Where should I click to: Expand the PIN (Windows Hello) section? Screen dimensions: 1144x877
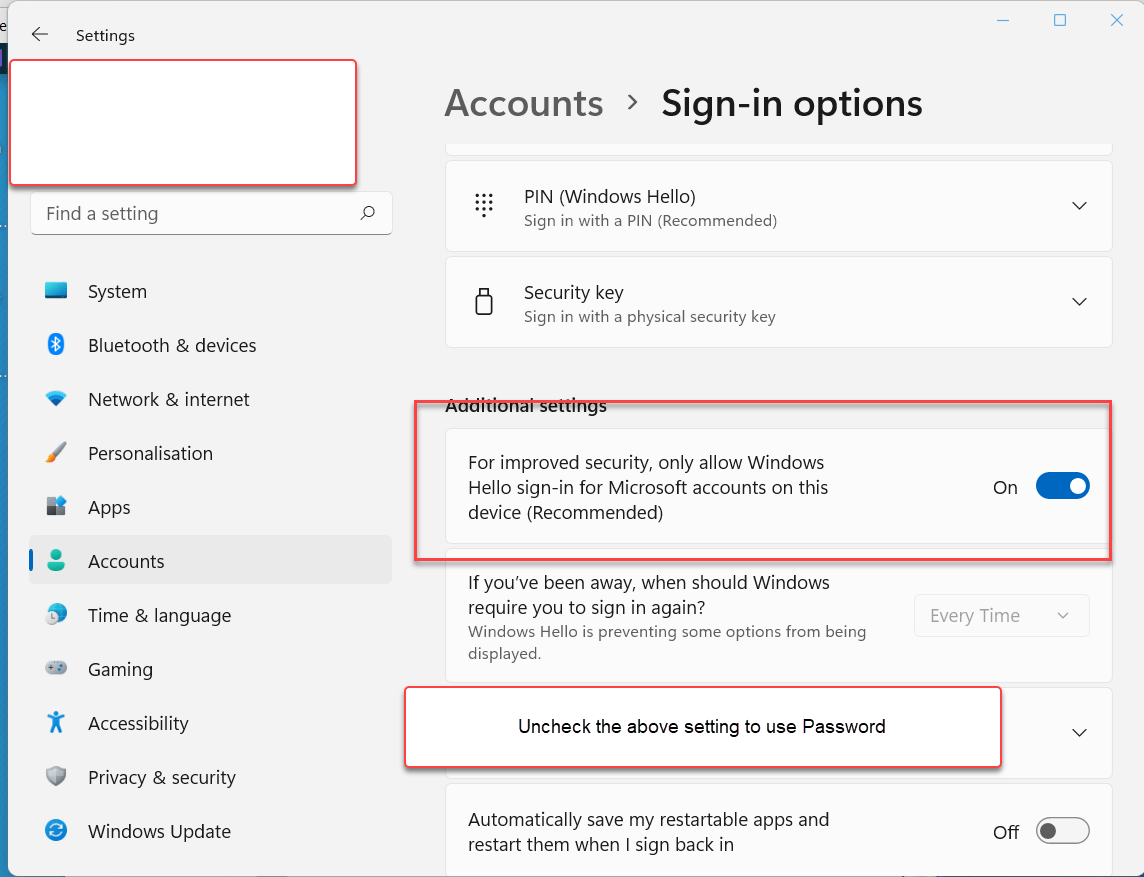[1079, 206]
